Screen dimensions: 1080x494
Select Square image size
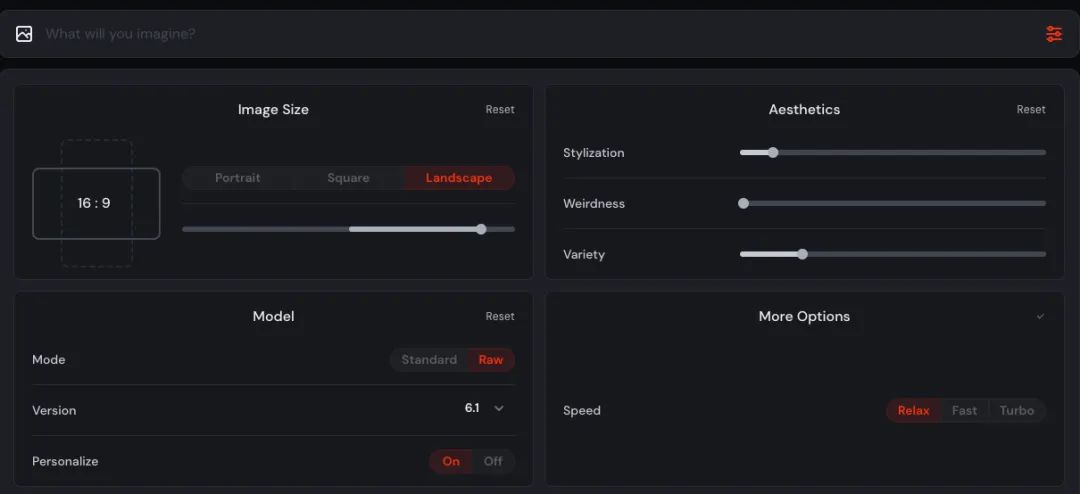[348, 178]
